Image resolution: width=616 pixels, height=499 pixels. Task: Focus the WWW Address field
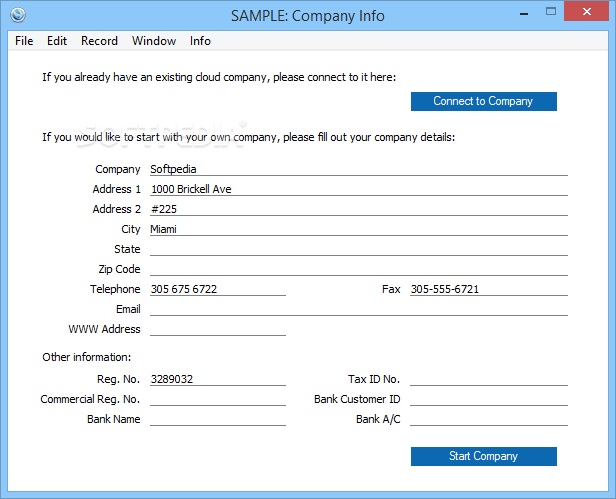click(218, 330)
